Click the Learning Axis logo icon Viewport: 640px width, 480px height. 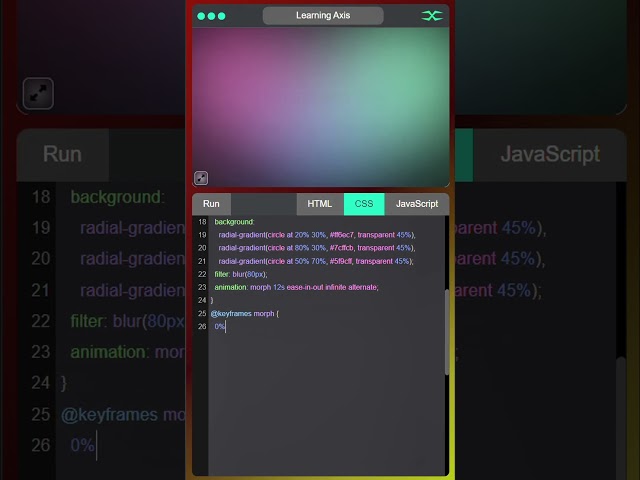pyautogui.click(x=432, y=16)
